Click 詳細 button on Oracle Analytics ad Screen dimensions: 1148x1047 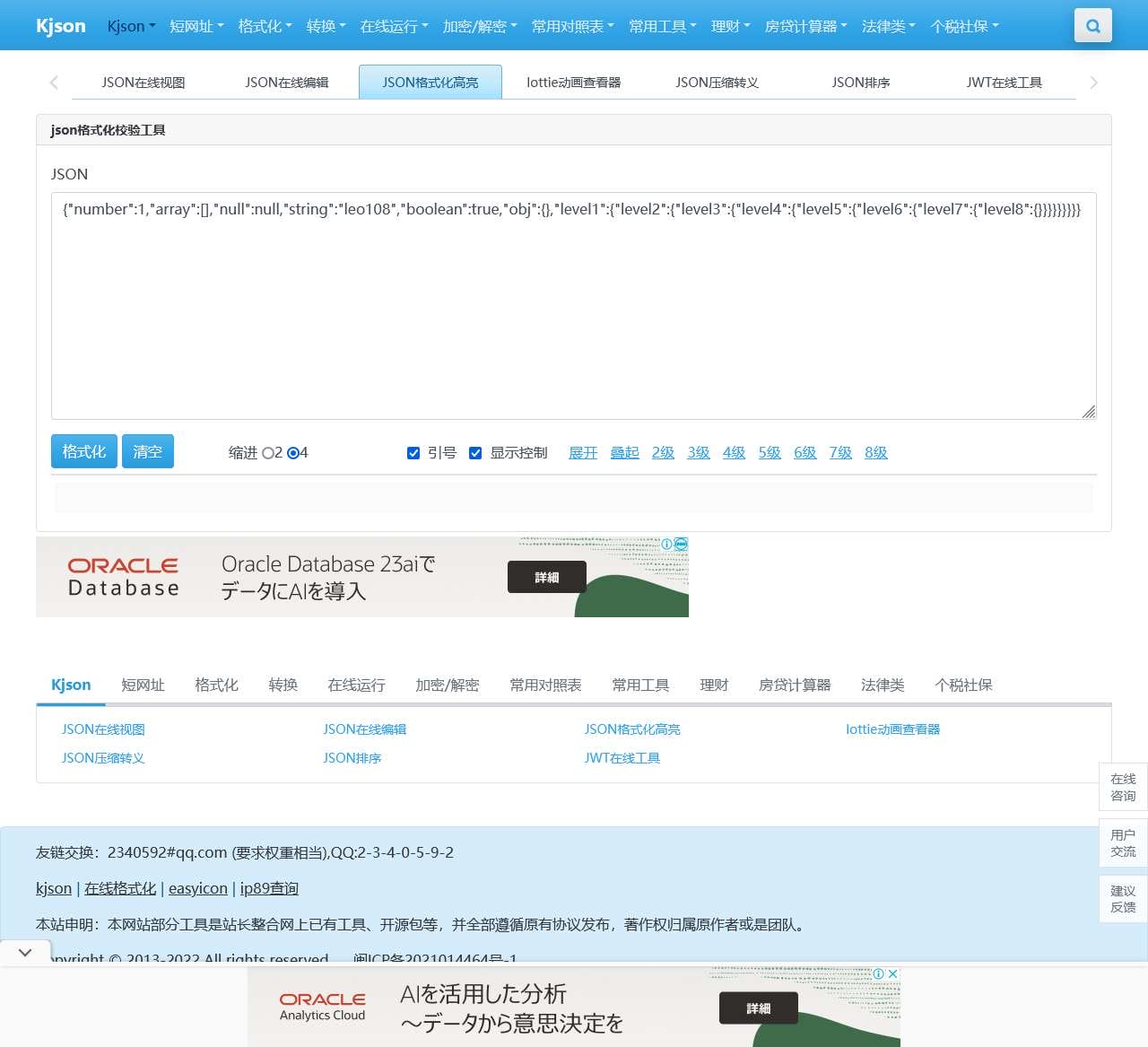759,1008
